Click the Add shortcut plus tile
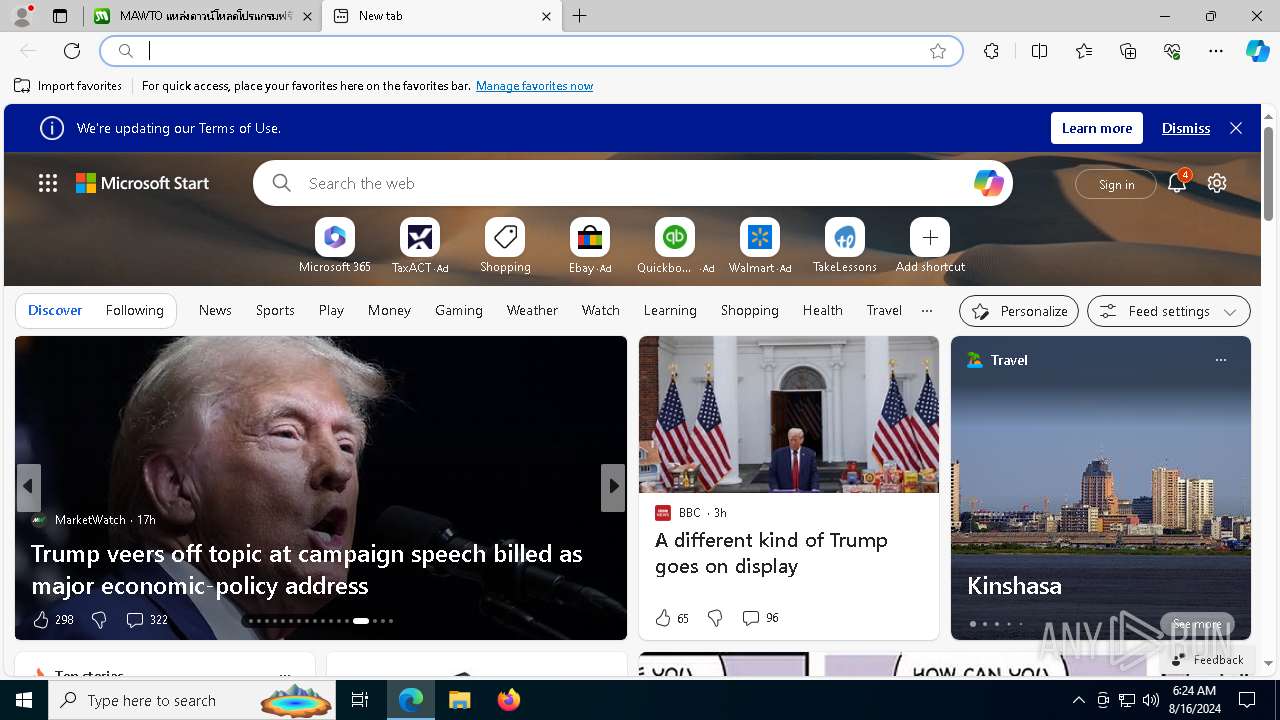 click(930, 246)
